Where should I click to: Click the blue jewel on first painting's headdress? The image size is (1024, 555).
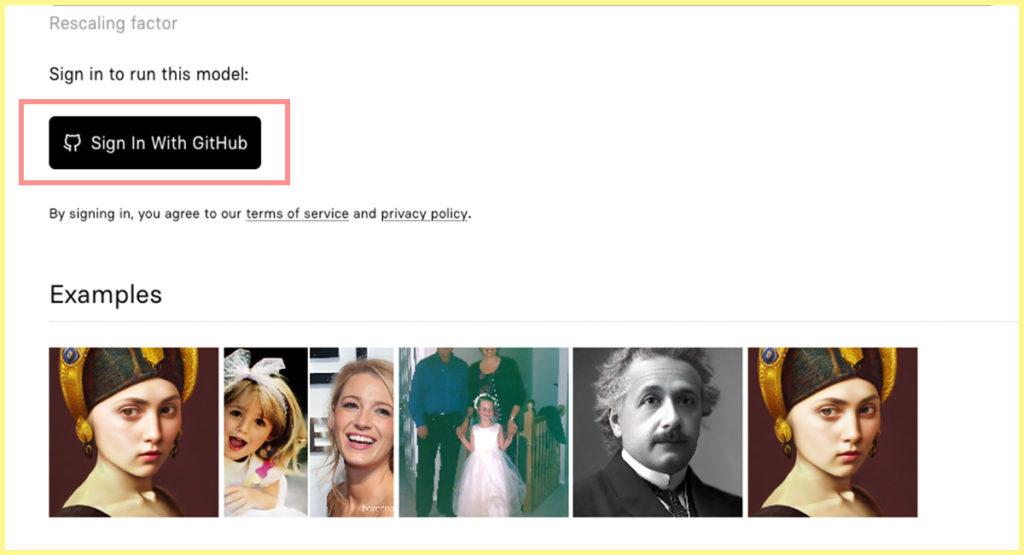tap(70, 356)
